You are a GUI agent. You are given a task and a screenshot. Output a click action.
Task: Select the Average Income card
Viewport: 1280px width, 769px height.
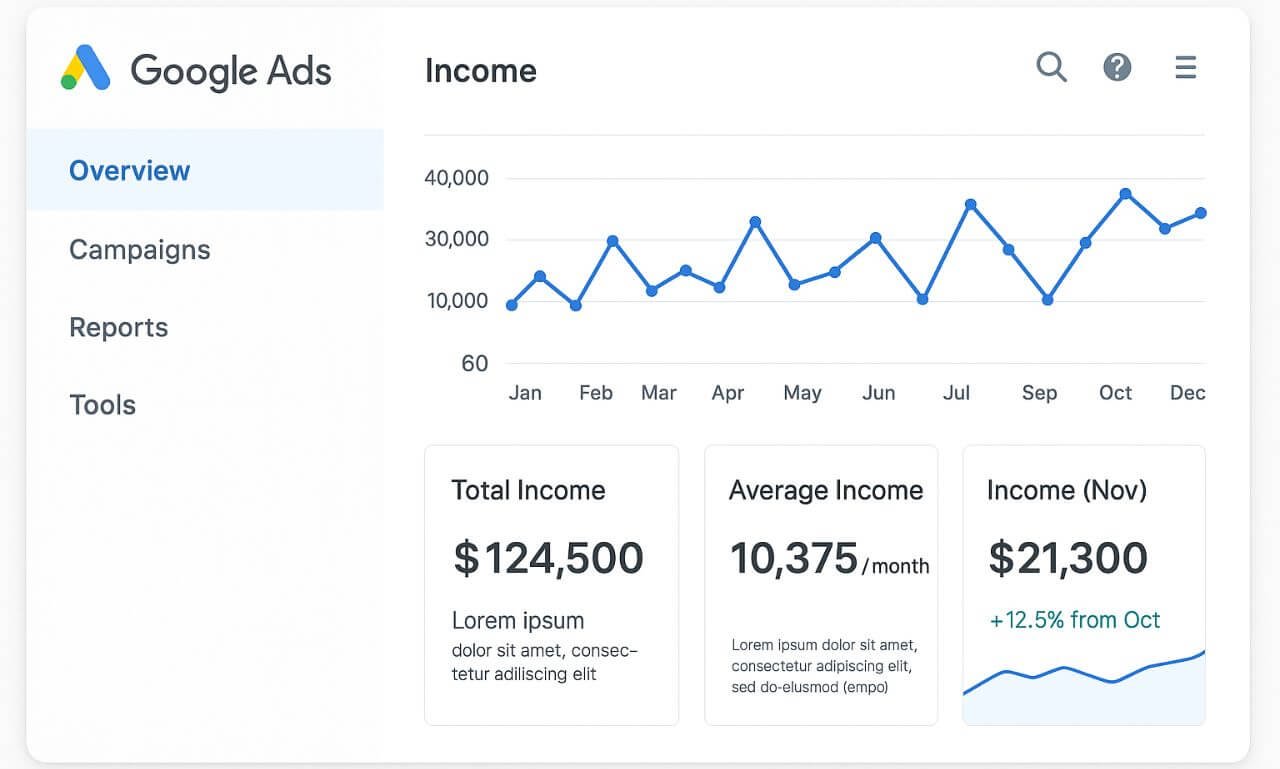pos(821,585)
